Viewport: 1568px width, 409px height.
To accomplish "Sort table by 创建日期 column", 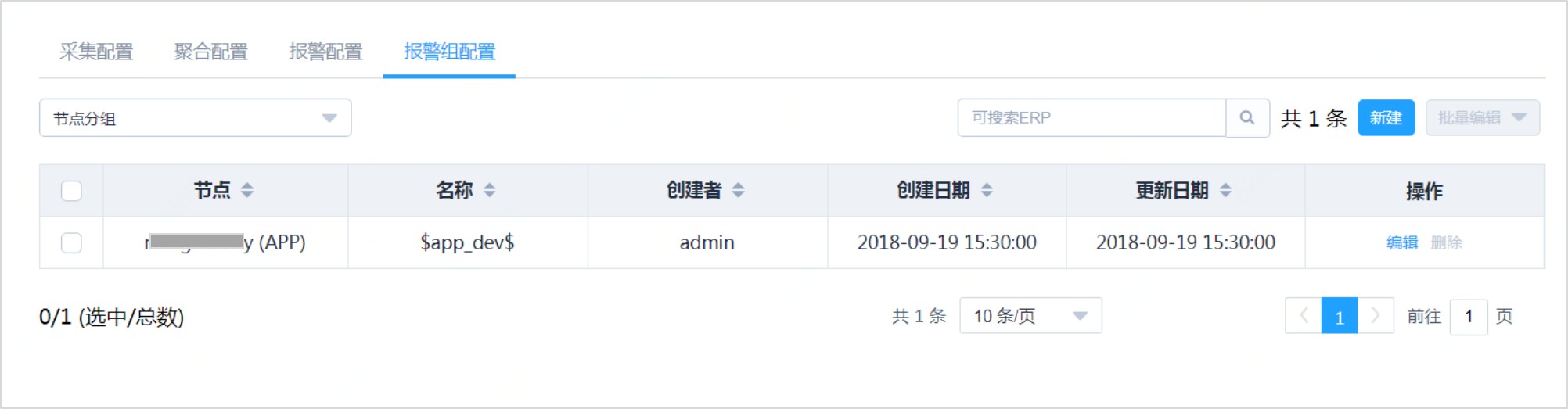I will point(987,190).
